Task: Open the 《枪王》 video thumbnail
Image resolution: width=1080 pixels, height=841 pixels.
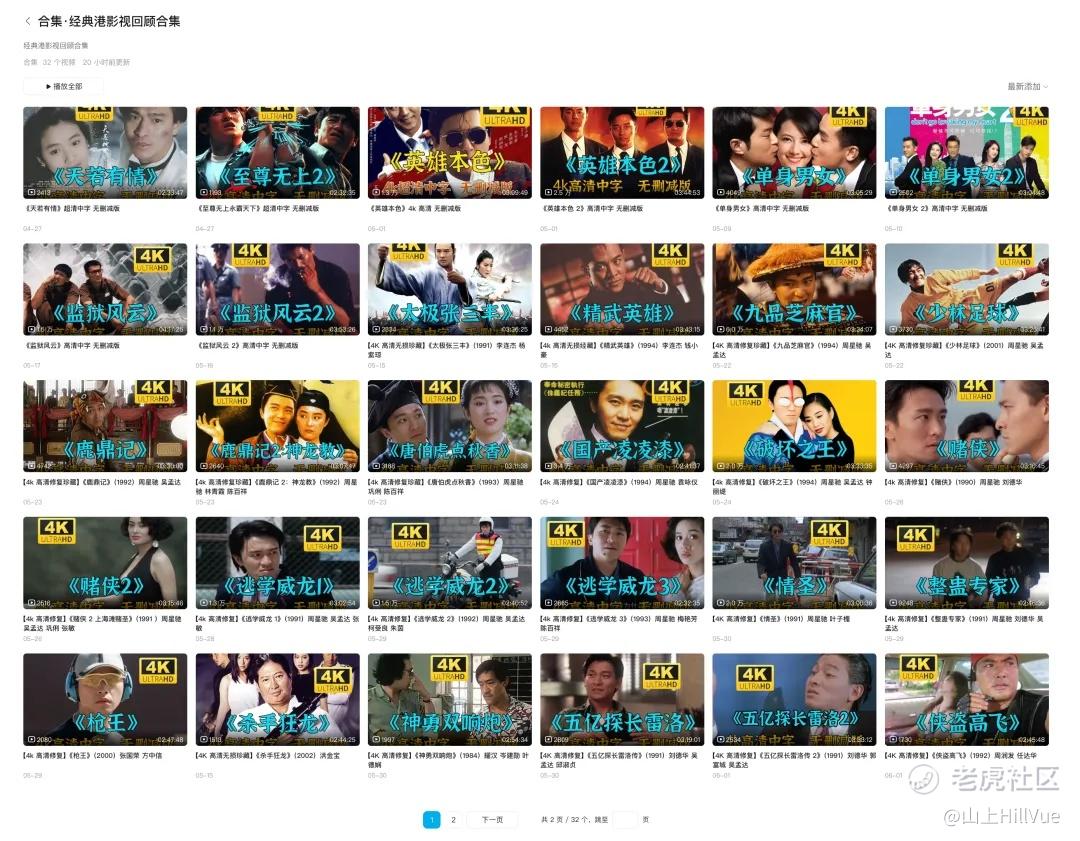Action: click(105, 700)
